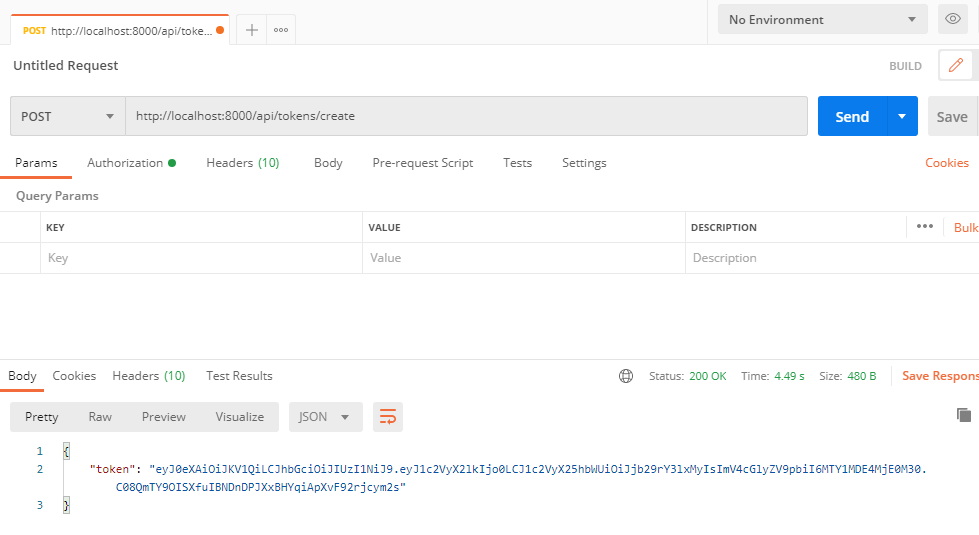Click the BUILD mode button
The width and height of the screenshot is (979, 535).
pos(905,66)
